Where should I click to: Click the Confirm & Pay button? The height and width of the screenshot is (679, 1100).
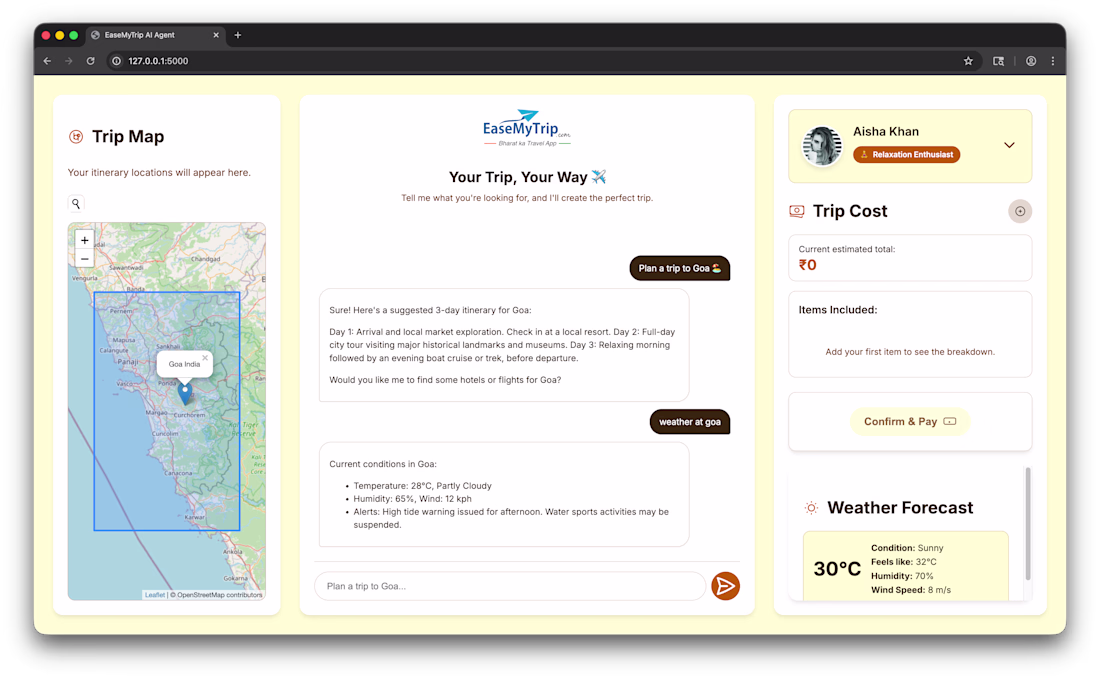[910, 422]
